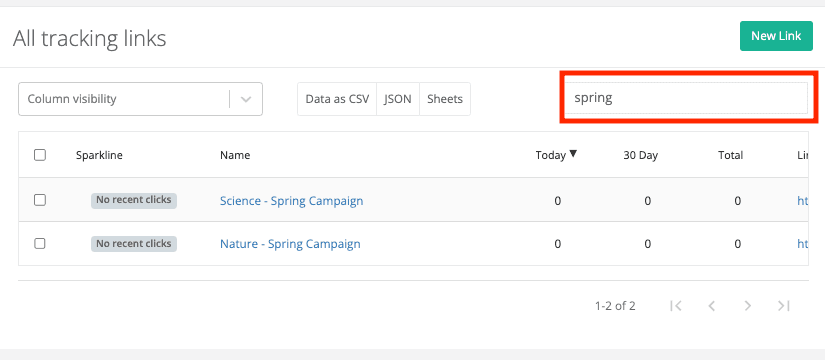Image resolution: width=825 pixels, height=360 pixels.
Task: Click the Today sort arrow icon
Action: (574, 154)
